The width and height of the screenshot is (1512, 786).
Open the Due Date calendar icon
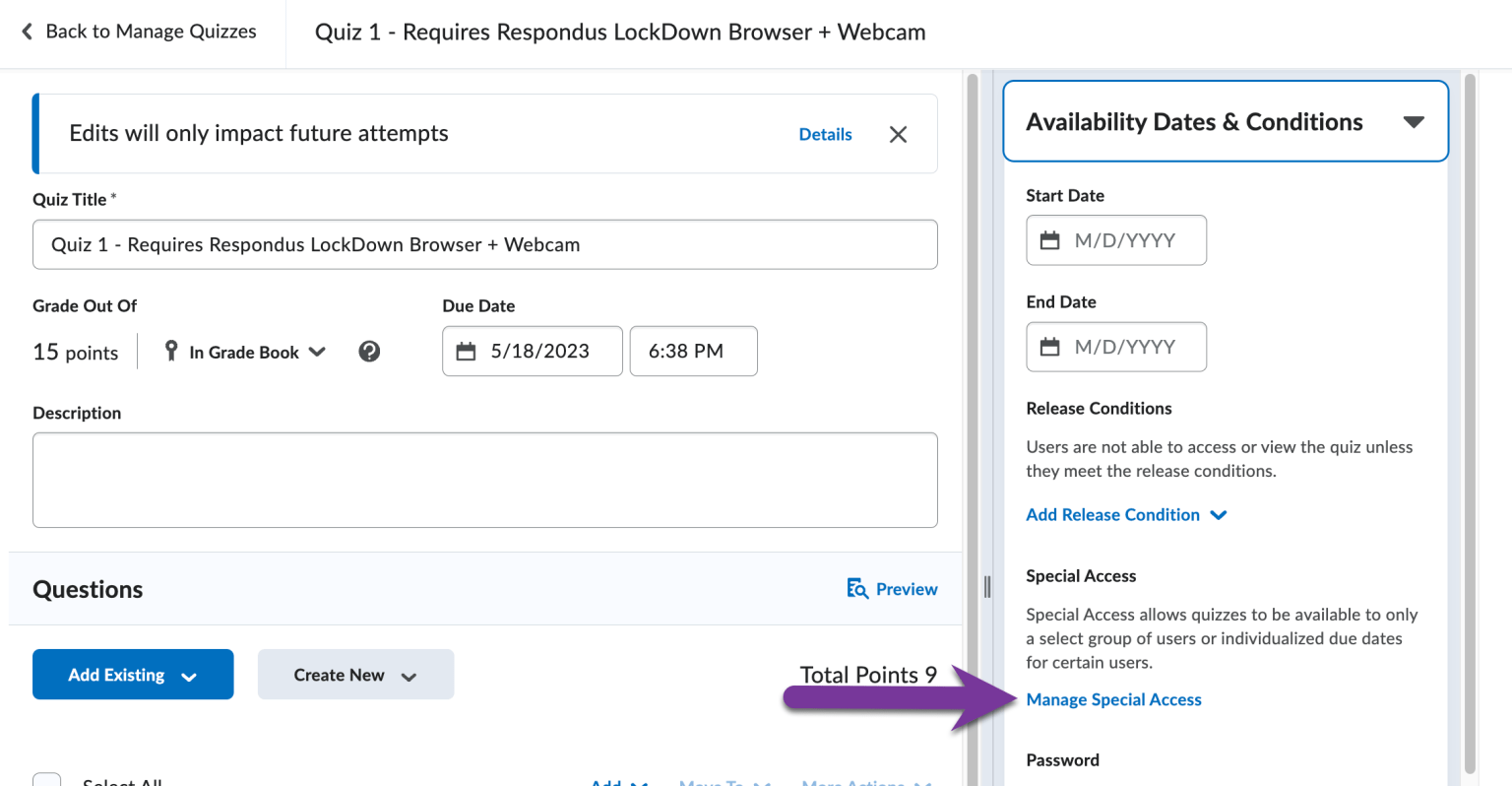click(467, 352)
